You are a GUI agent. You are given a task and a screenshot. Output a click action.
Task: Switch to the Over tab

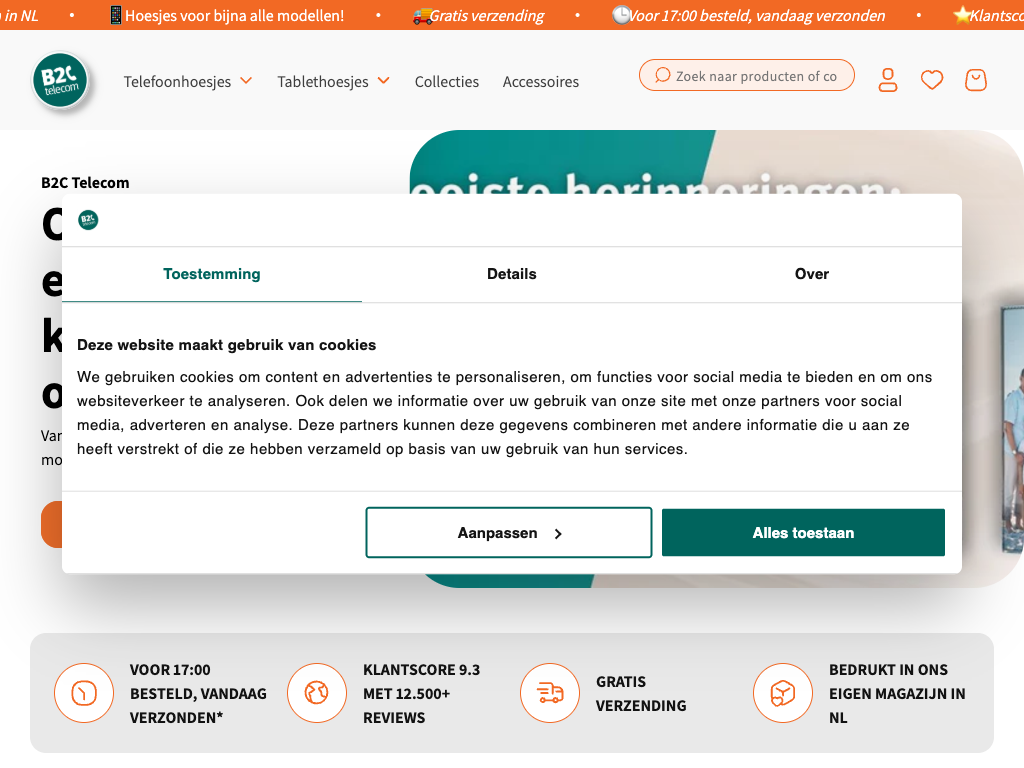811,274
